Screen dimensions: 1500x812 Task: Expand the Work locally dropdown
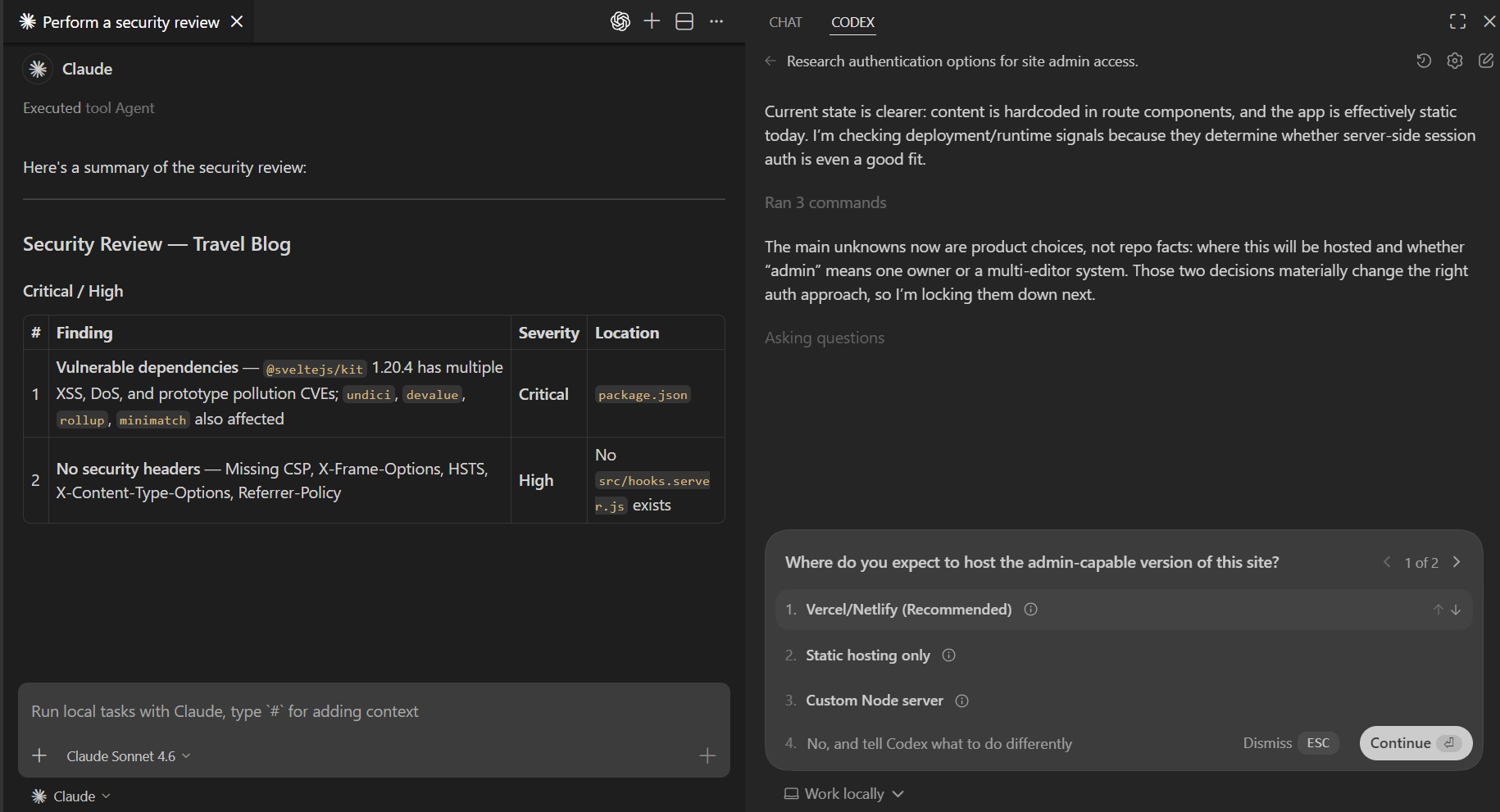tap(843, 793)
